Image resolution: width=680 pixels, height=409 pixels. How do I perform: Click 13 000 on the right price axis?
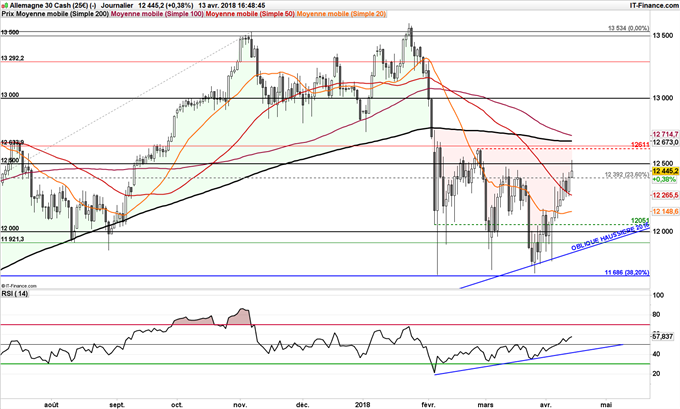(664, 98)
